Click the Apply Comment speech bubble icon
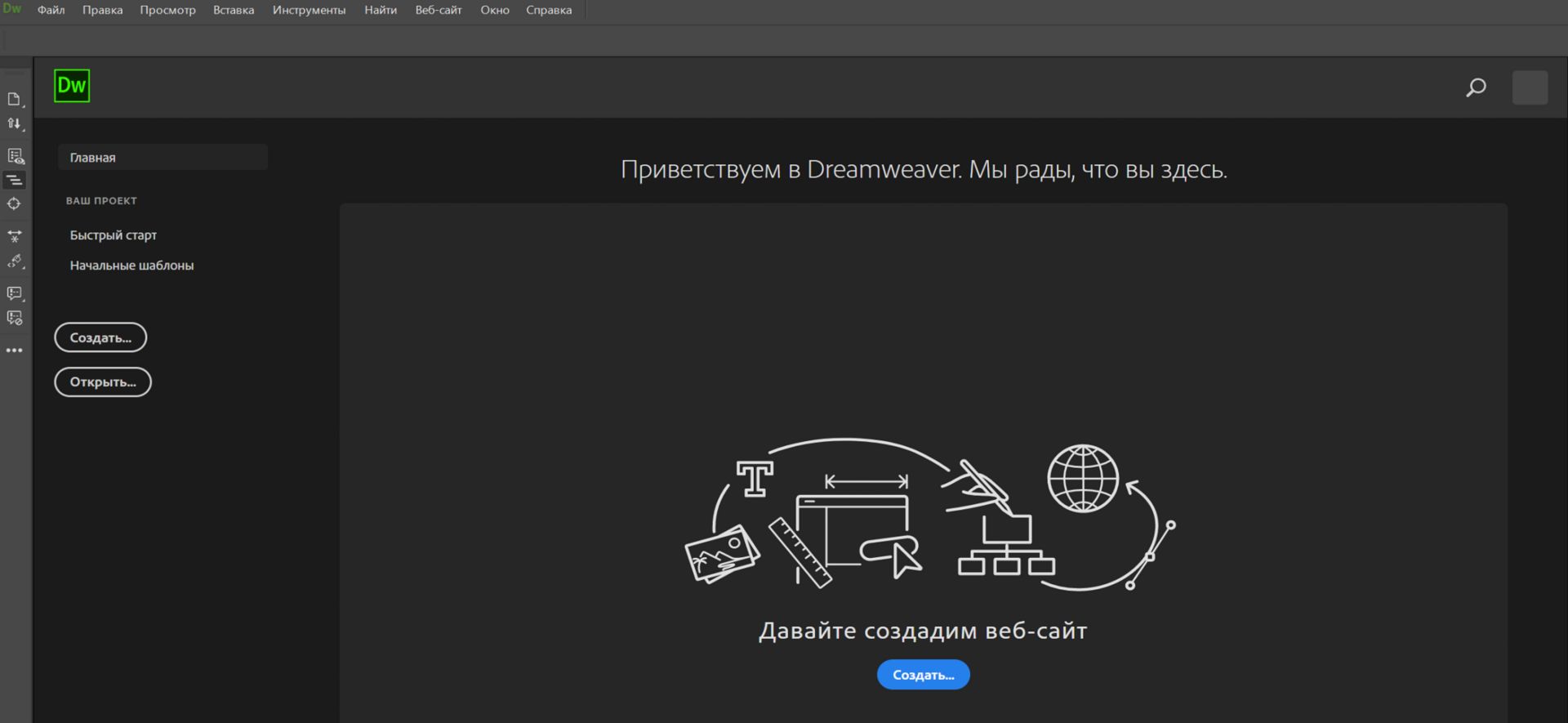The height and width of the screenshot is (723, 1568). pyautogui.click(x=15, y=293)
